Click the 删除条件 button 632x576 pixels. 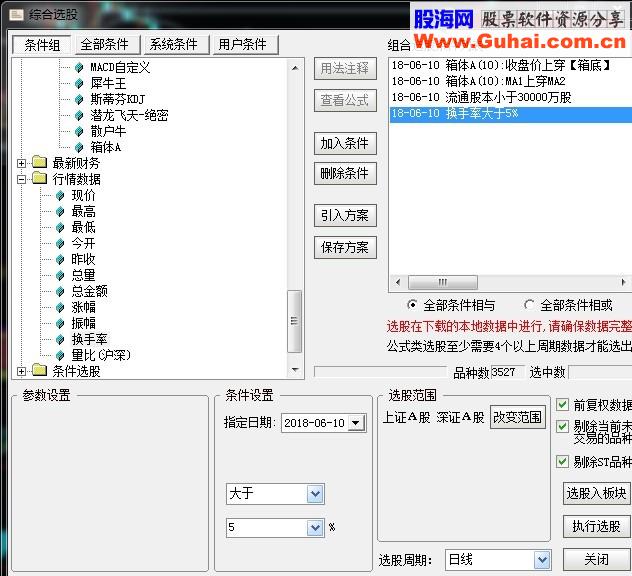coord(345,174)
